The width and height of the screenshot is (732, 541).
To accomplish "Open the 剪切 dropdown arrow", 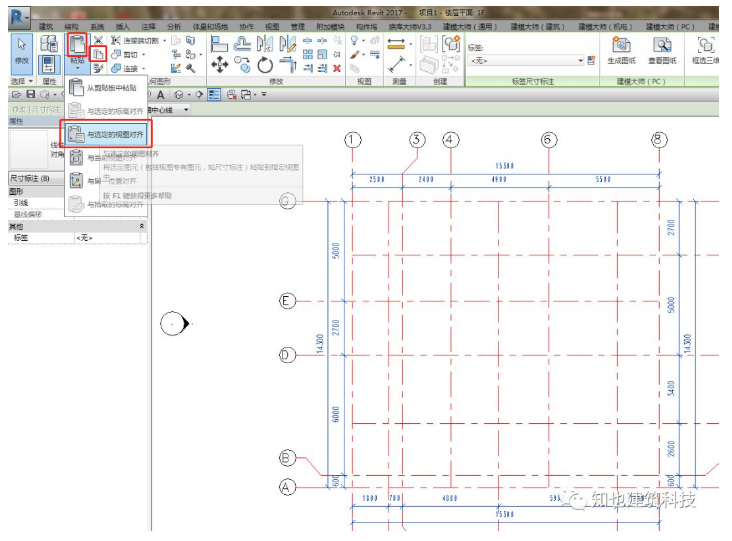I will click(143, 55).
